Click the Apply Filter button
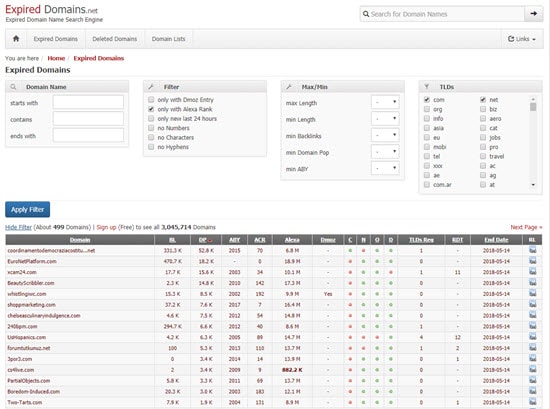550x409 pixels. [27, 210]
